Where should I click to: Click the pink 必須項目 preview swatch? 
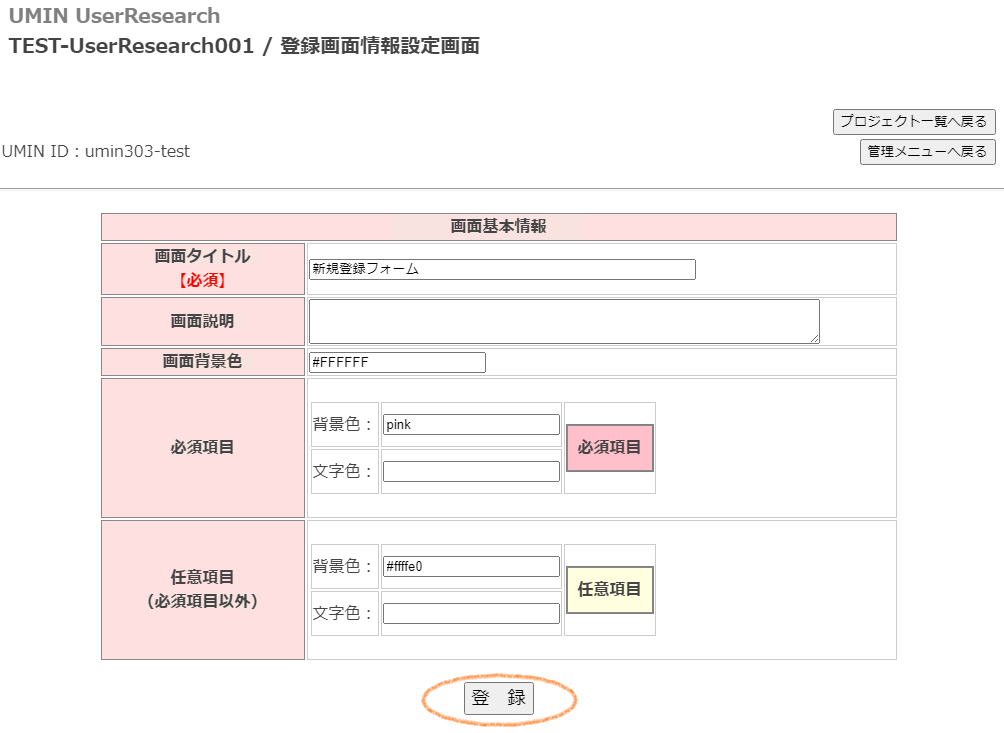pos(610,448)
